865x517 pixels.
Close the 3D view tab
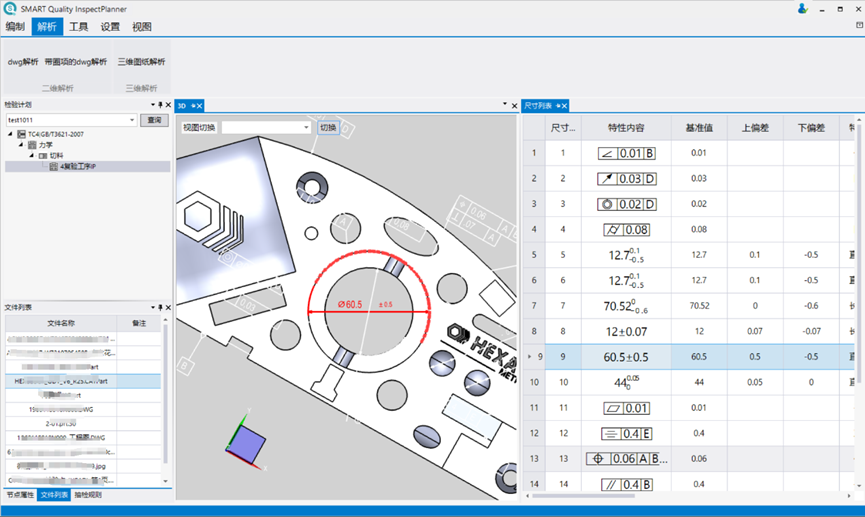(x=200, y=106)
